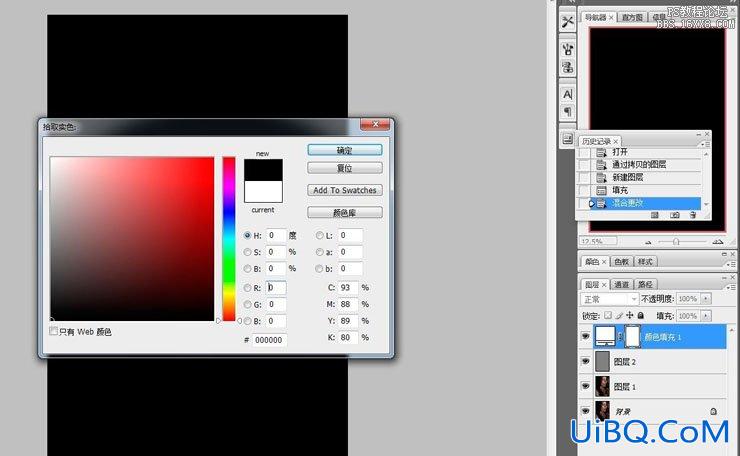This screenshot has width=740, height=456.
Task: Open the Layers panel flyout menu icon
Action: tap(731, 287)
